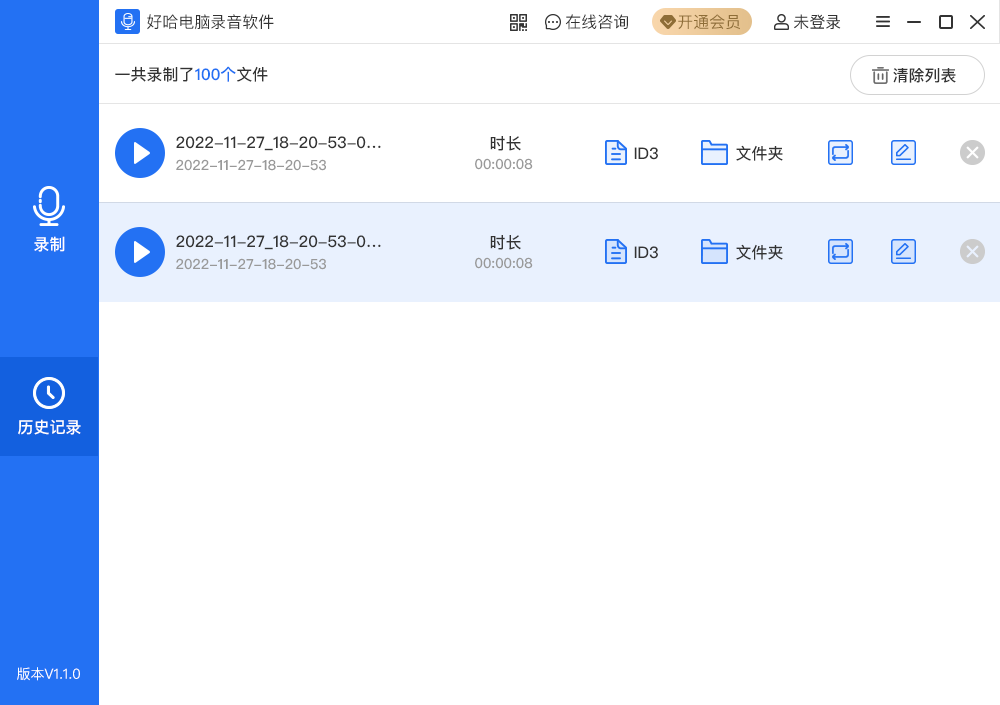Click the format convert icon on the first recording
This screenshot has height=705, width=1000.
[840, 152]
